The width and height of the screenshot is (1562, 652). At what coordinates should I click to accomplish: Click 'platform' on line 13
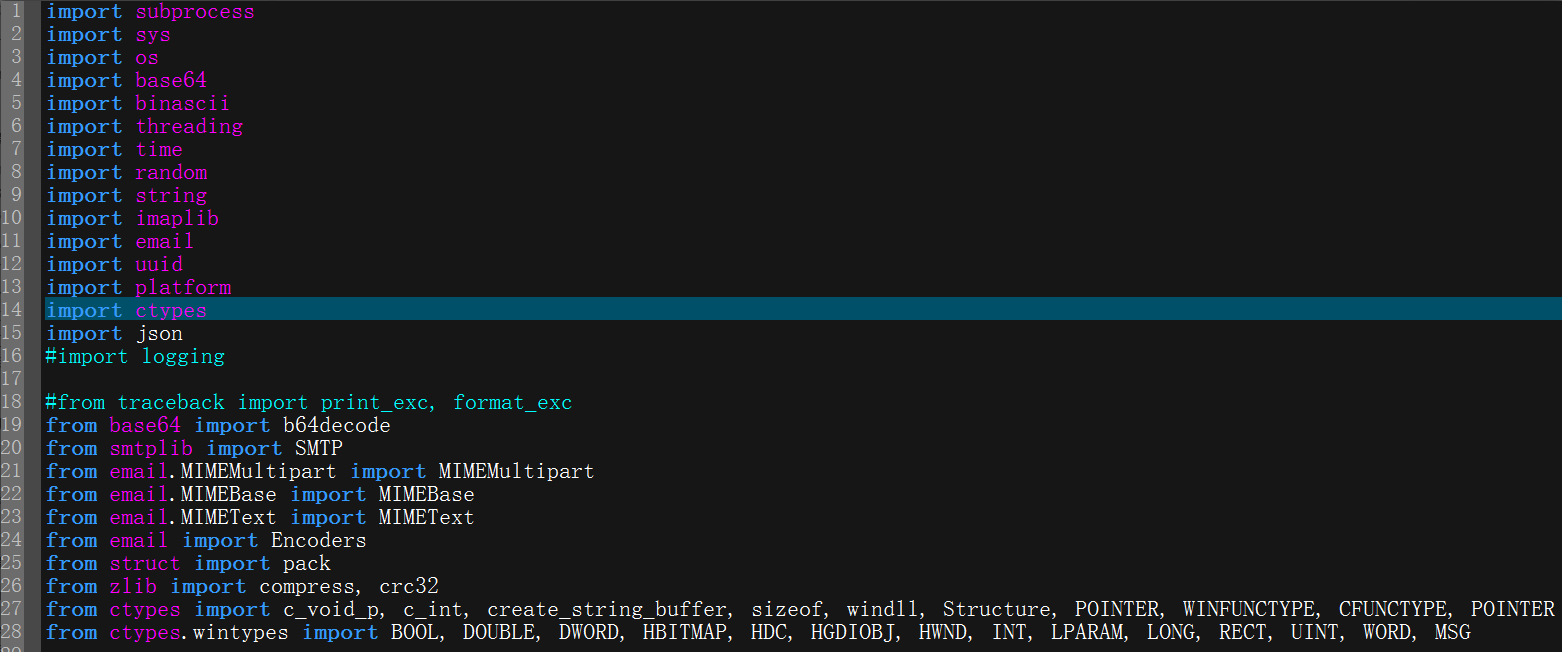[x=183, y=288]
